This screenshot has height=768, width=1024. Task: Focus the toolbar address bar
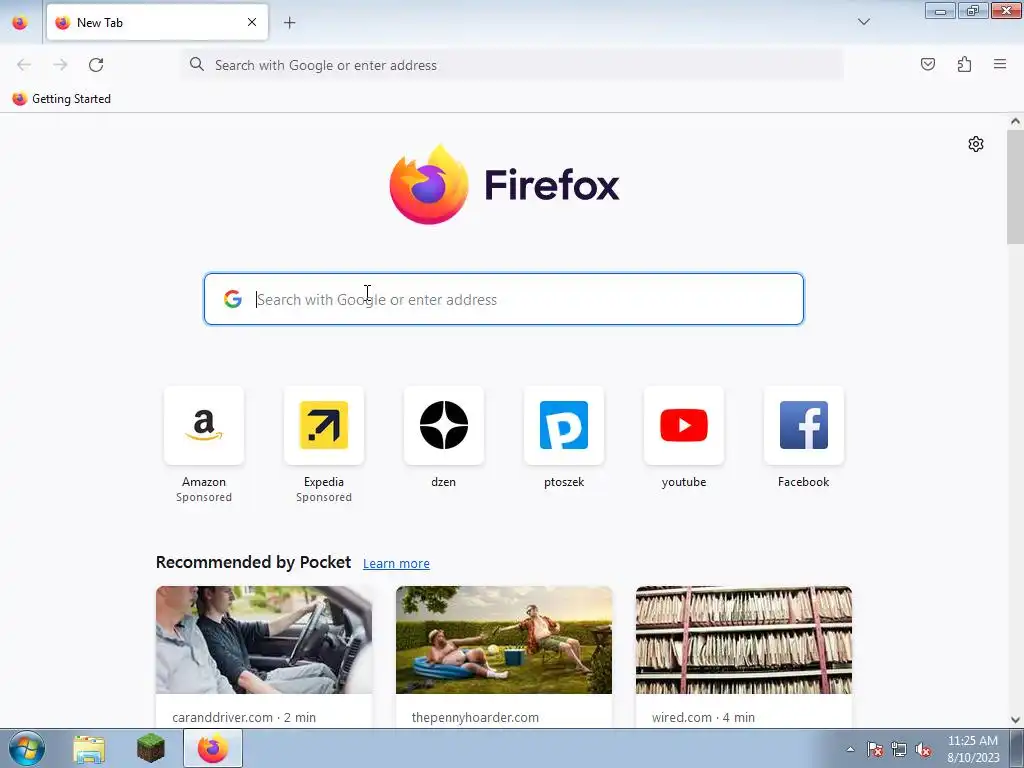point(512,65)
